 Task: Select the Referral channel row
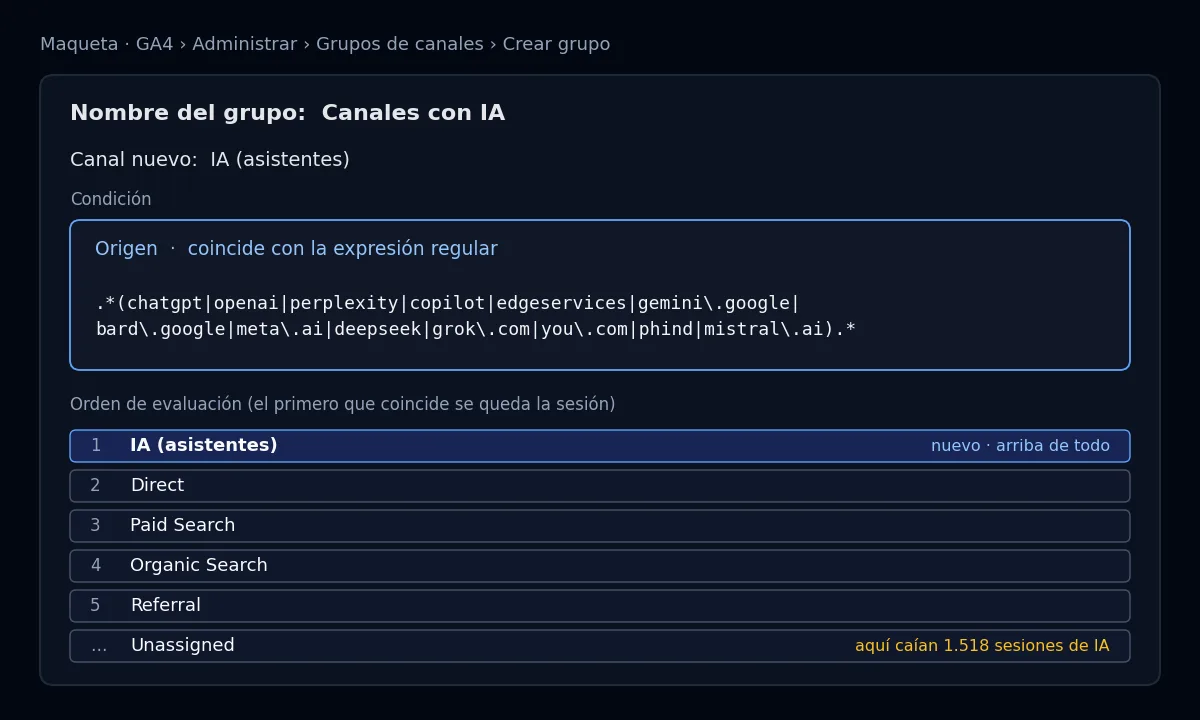tap(600, 606)
